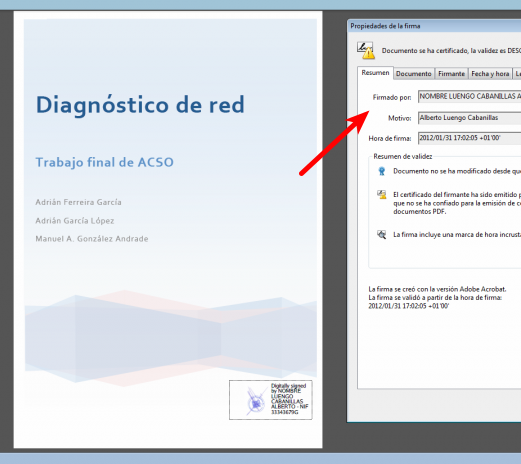The width and height of the screenshot is (521, 464).
Task: Click the Motivo field with Alberto Luengo Cabanillas
Action: pos(469,118)
